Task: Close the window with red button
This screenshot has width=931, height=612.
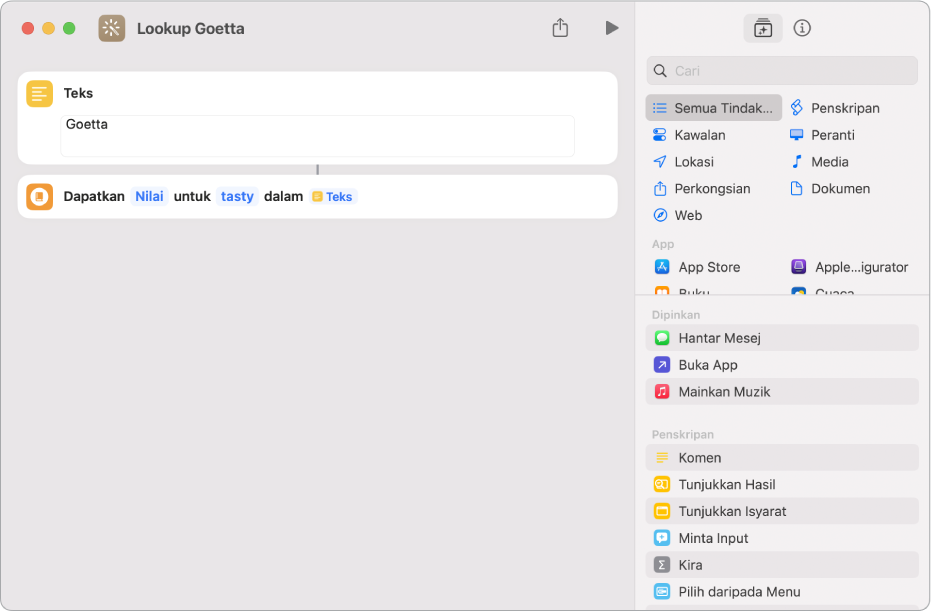Action: pos(27,28)
